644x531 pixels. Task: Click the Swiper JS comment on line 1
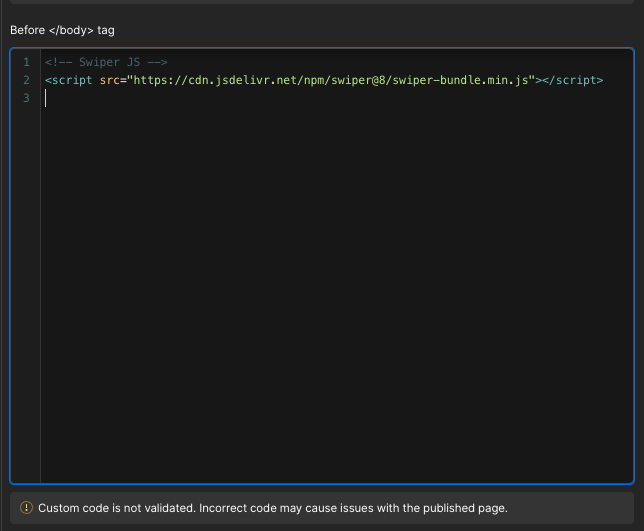coord(106,62)
